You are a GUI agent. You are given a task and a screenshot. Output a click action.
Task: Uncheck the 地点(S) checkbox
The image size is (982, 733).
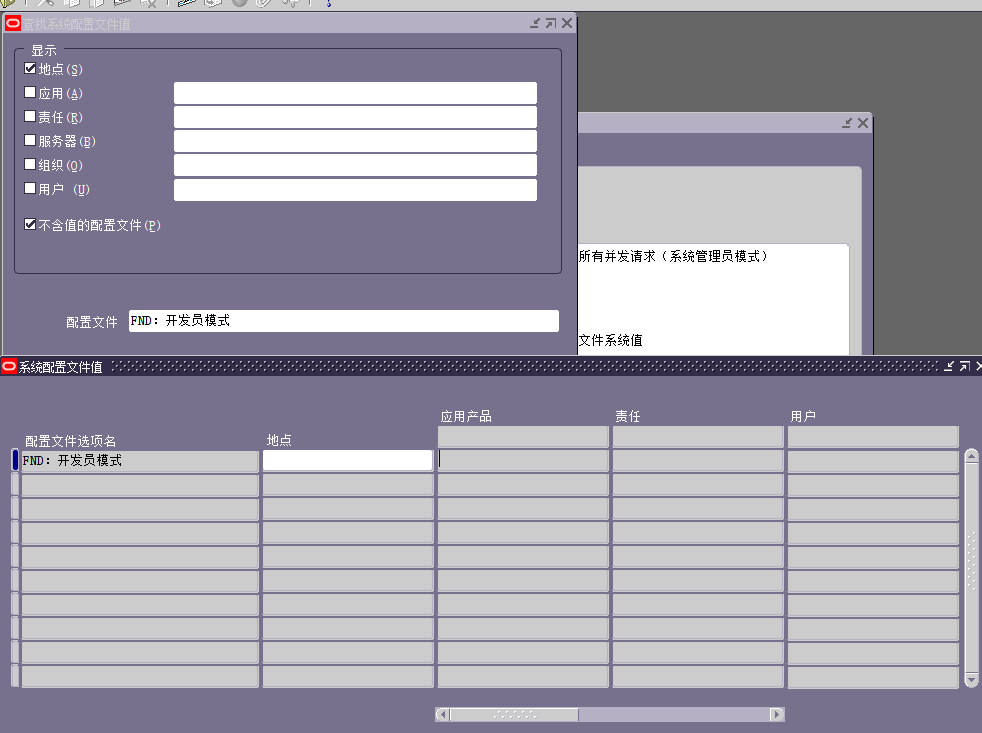coord(29,68)
